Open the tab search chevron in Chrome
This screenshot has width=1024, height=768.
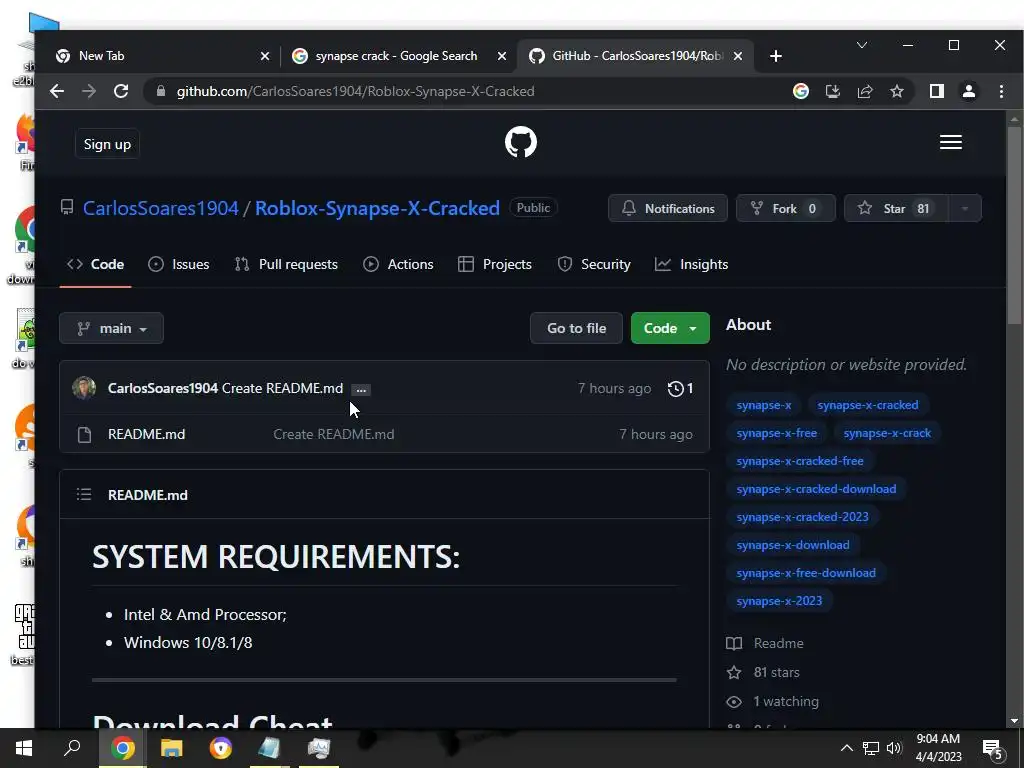pyautogui.click(x=862, y=45)
